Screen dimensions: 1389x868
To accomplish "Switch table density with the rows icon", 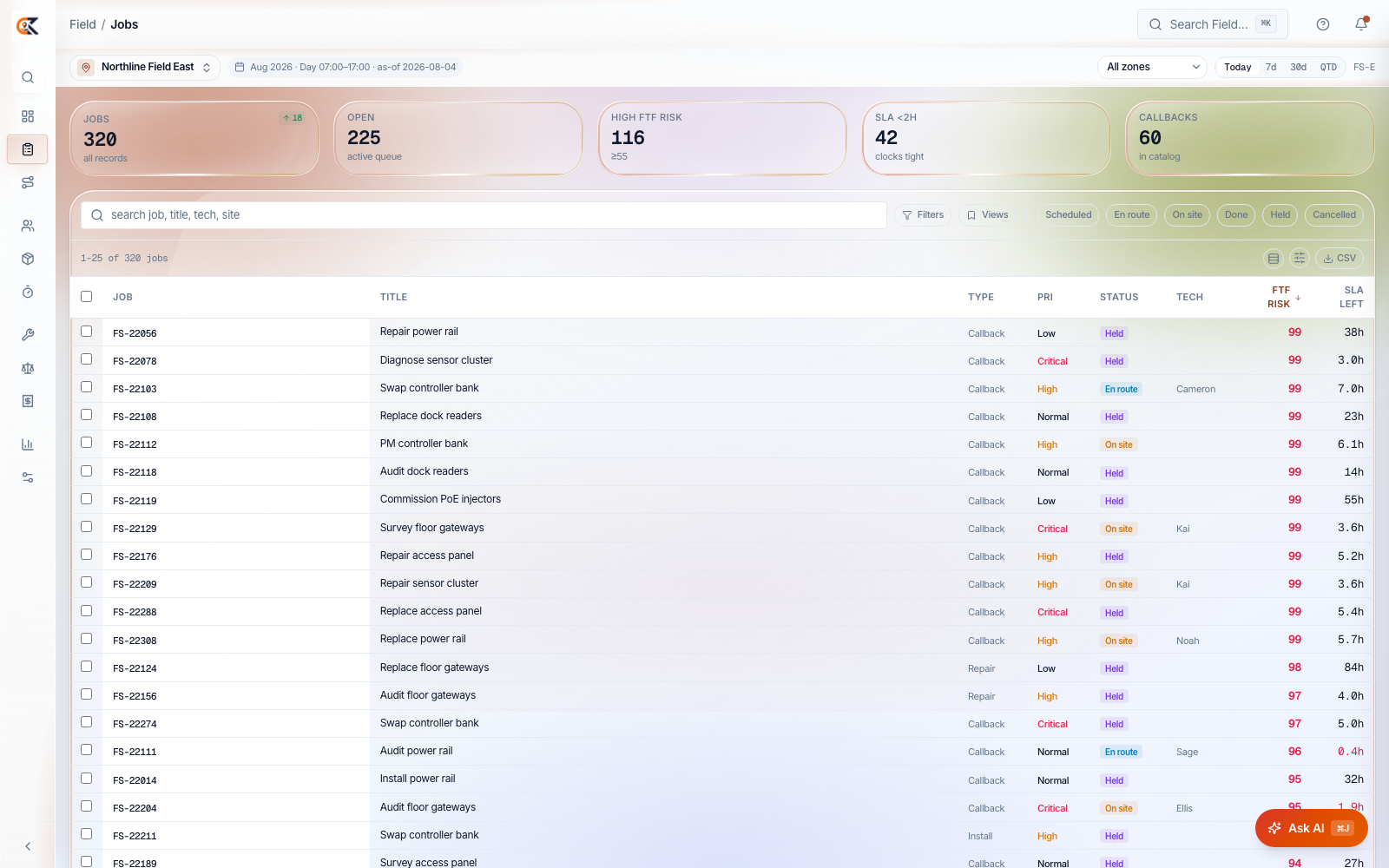I will 1274,259.
